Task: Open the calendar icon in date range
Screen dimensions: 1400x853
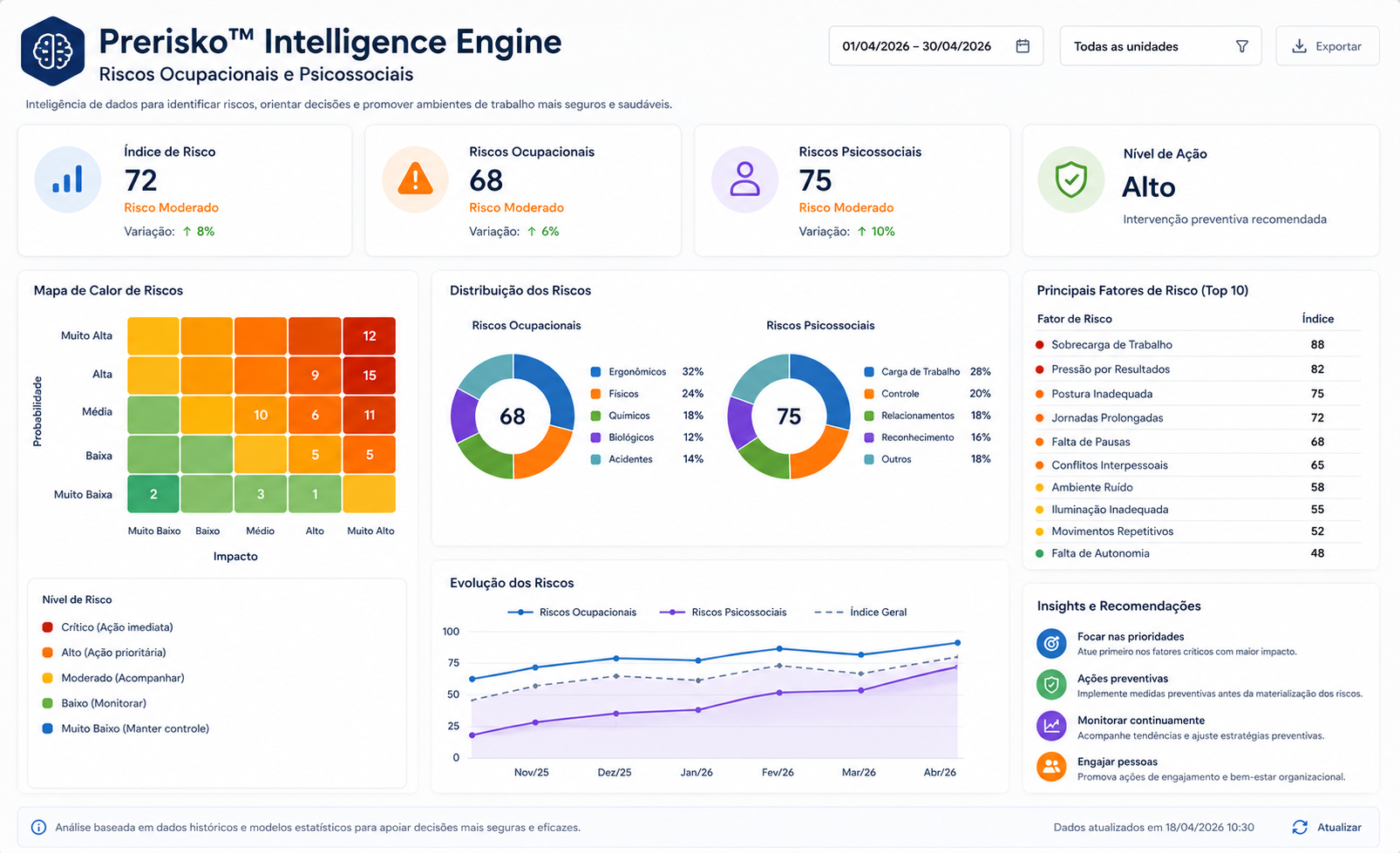Action: pyautogui.click(x=1023, y=46)
